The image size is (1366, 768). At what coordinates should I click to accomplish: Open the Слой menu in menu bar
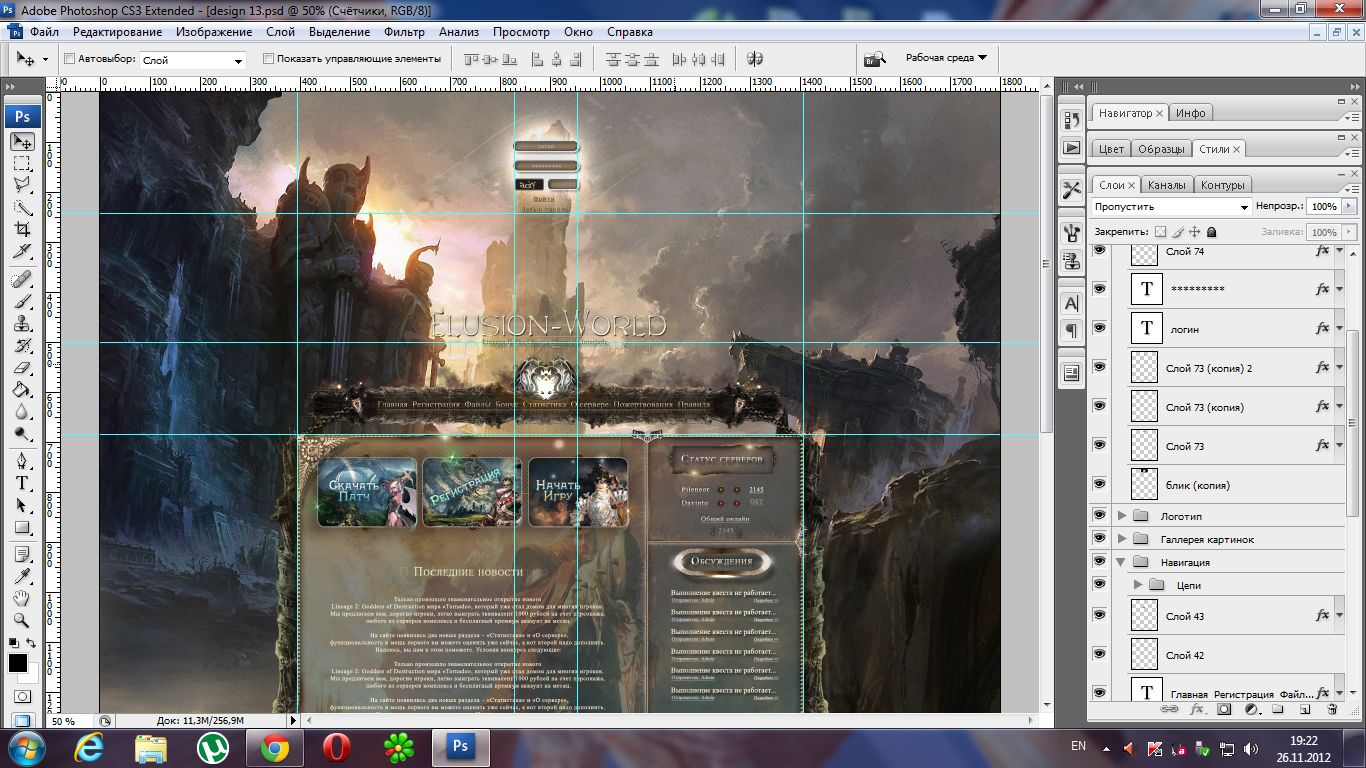pos(281,32)
